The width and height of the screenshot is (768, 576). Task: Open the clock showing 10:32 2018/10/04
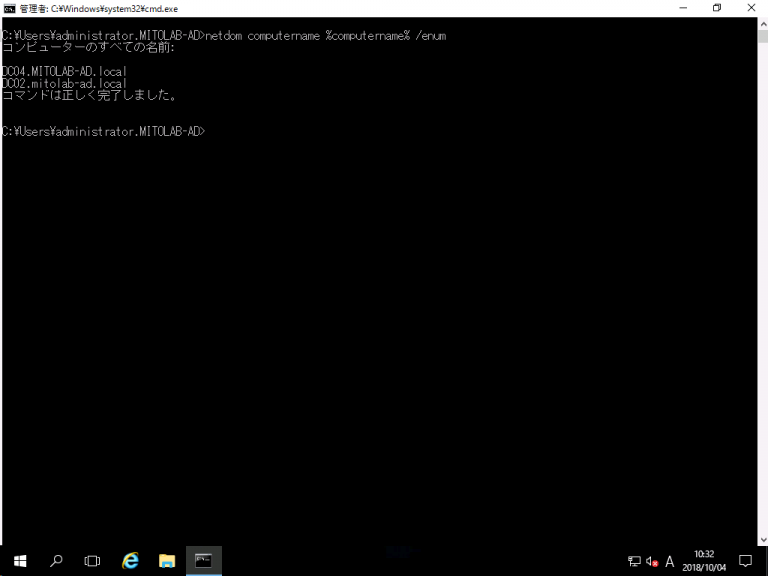tap(704, 561)
